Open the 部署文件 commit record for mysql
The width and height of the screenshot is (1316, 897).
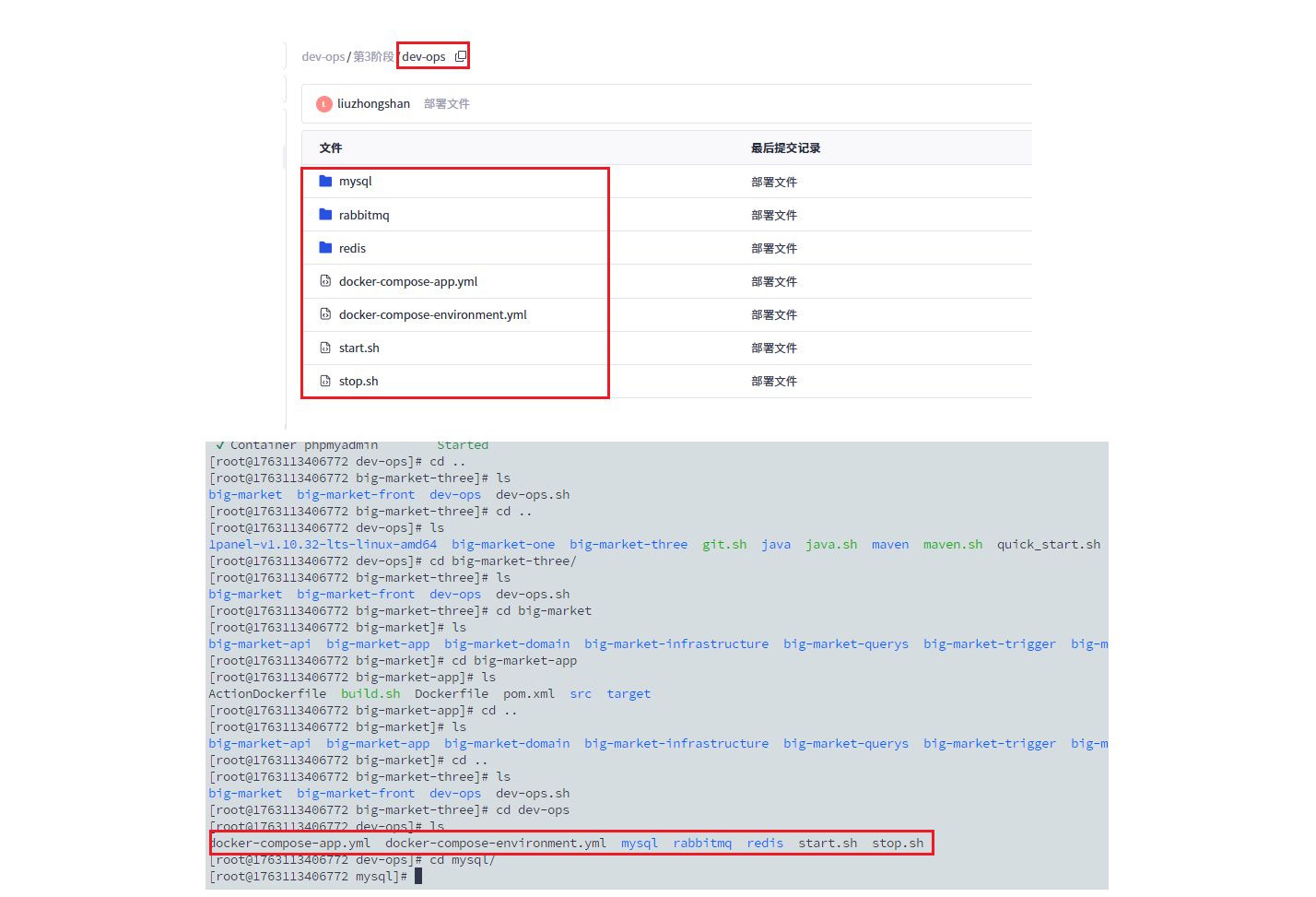tap(775, 181)
